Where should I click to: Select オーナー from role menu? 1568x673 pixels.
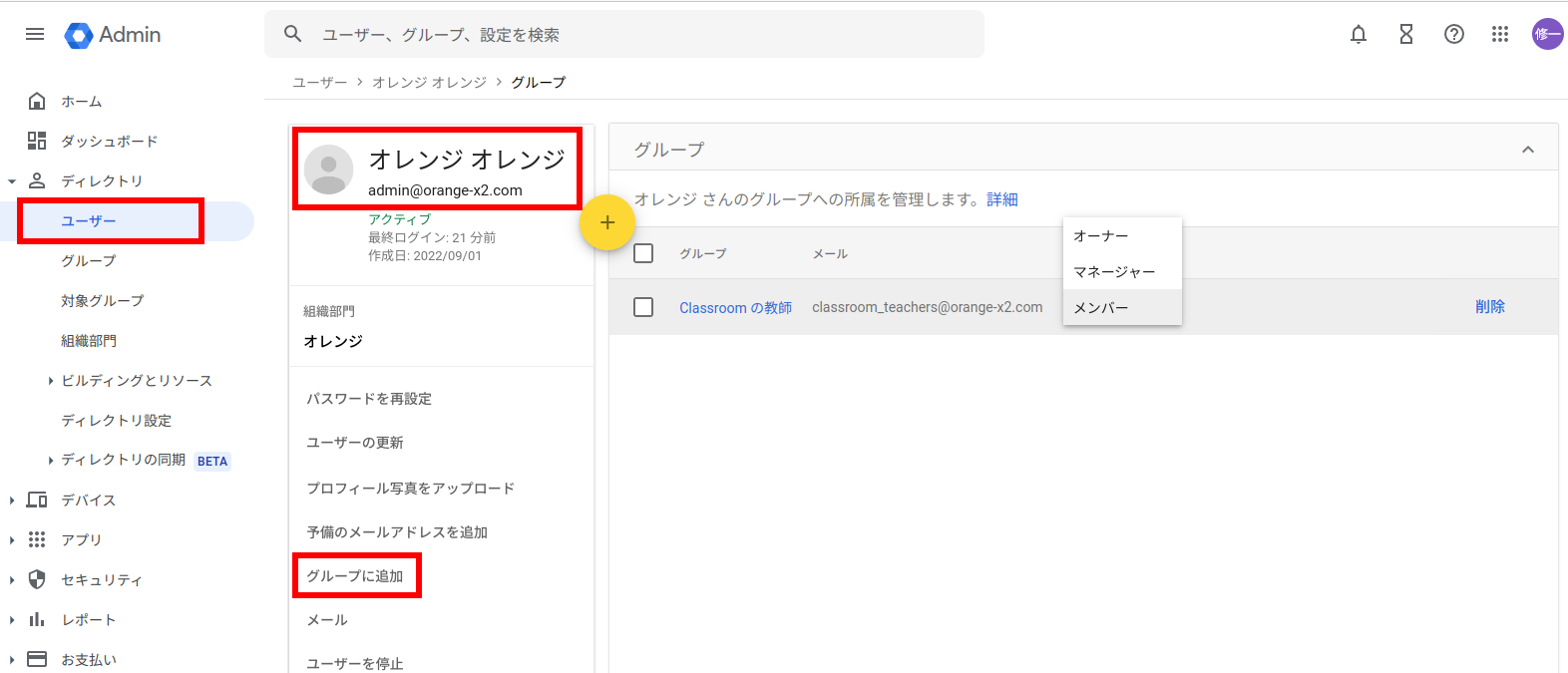1101,236
